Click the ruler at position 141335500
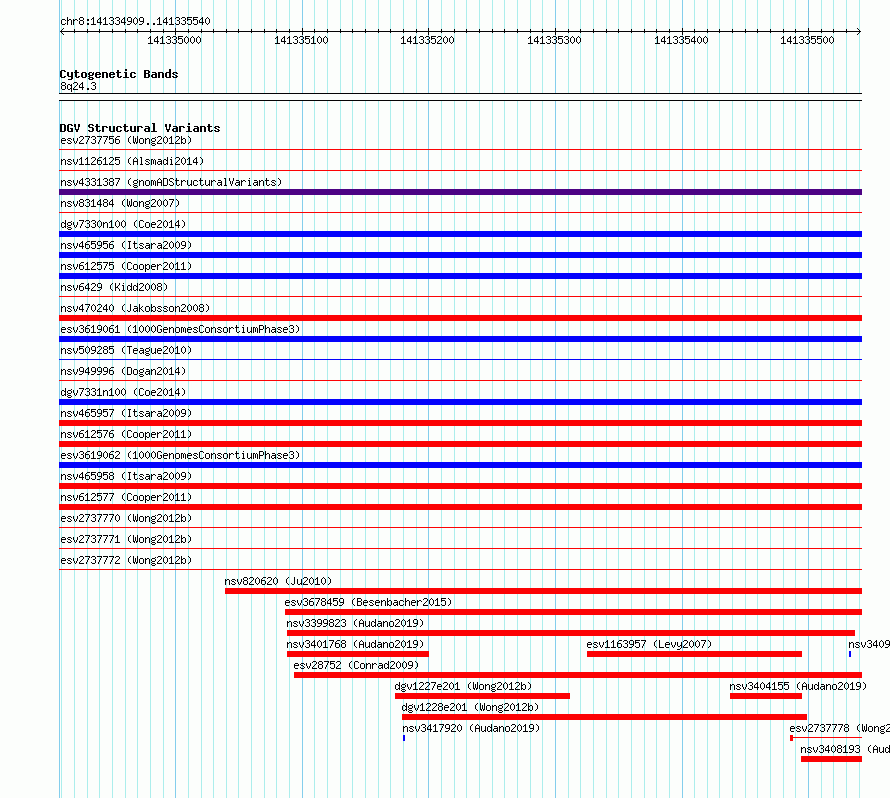The image size is (890, 798). (x=807, y=40)
